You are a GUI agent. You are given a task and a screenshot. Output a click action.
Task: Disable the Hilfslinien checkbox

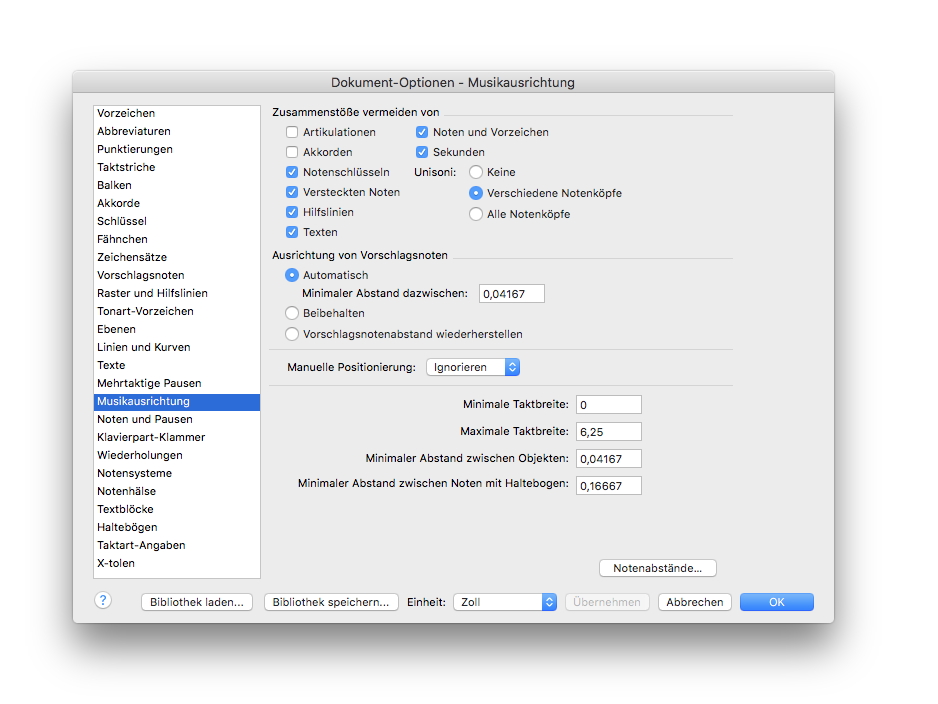tap(292, 212)
